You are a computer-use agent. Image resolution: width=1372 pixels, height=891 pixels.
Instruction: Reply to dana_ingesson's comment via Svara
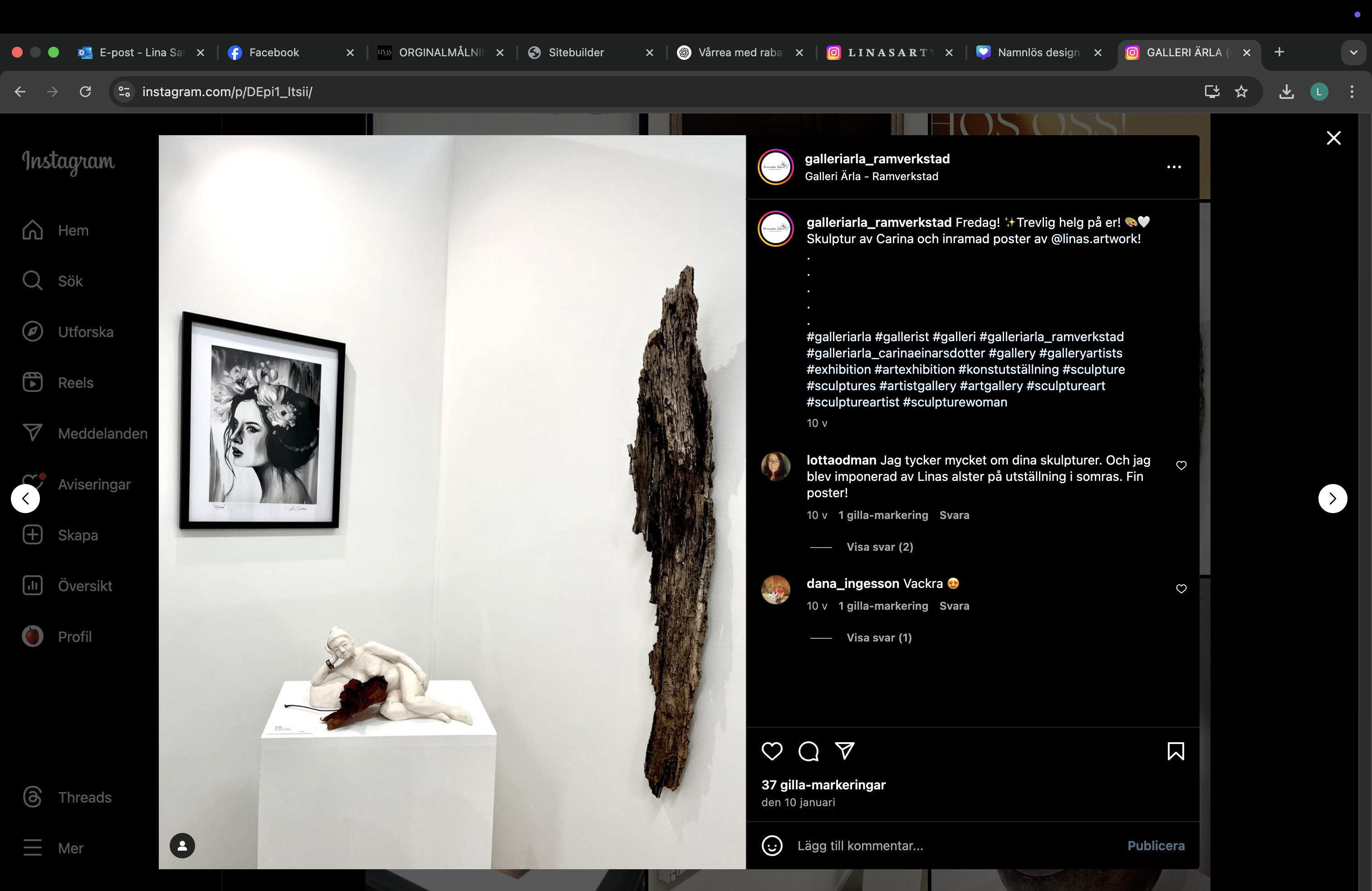coord(954,605)
